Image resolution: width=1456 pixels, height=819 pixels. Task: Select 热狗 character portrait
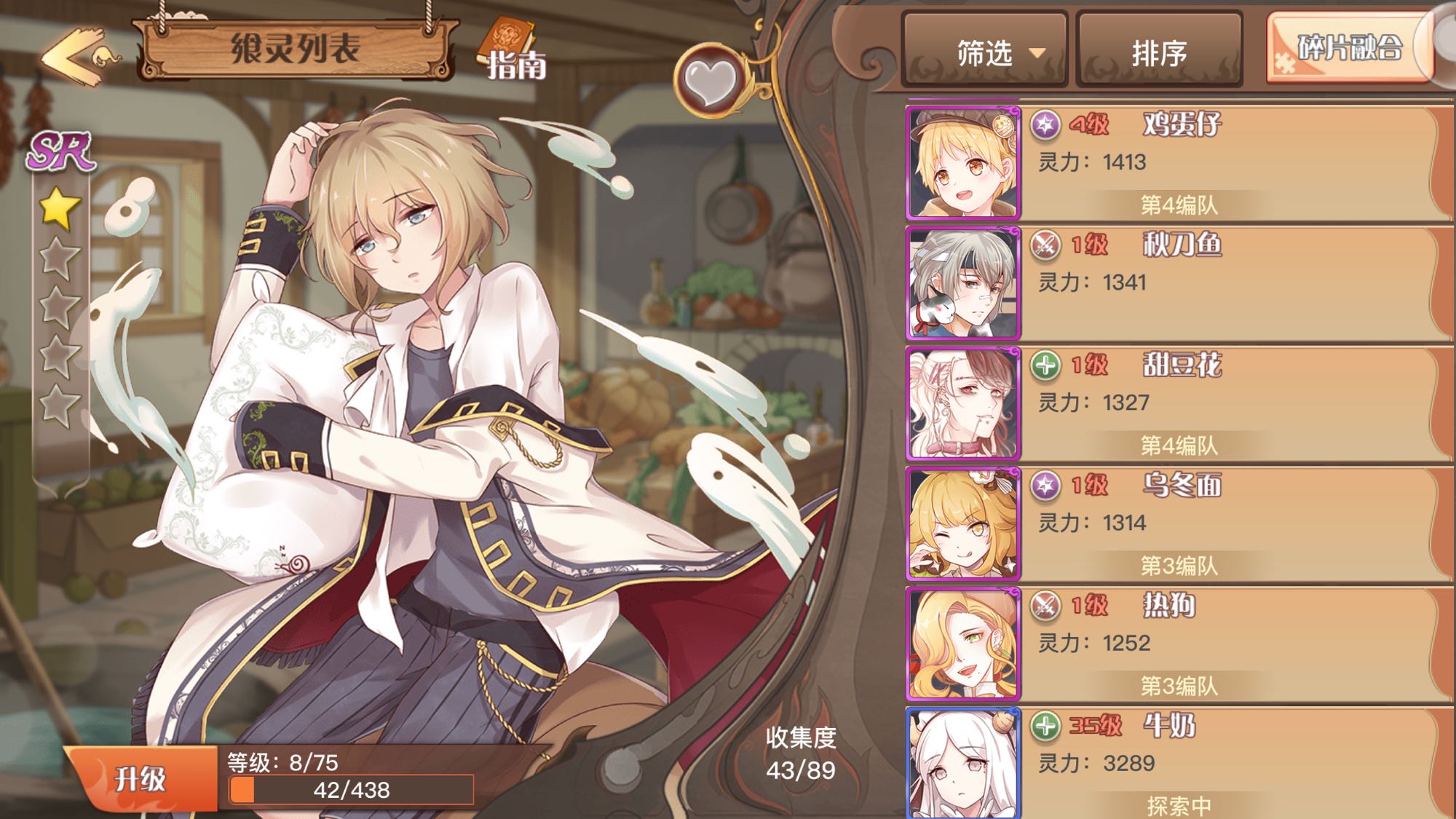point(963,643)
